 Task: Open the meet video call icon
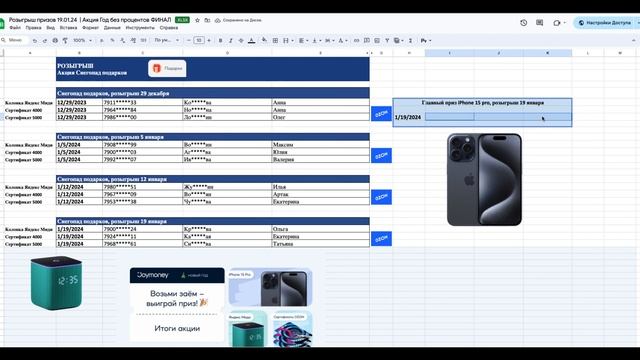click(x=557, y=23)
